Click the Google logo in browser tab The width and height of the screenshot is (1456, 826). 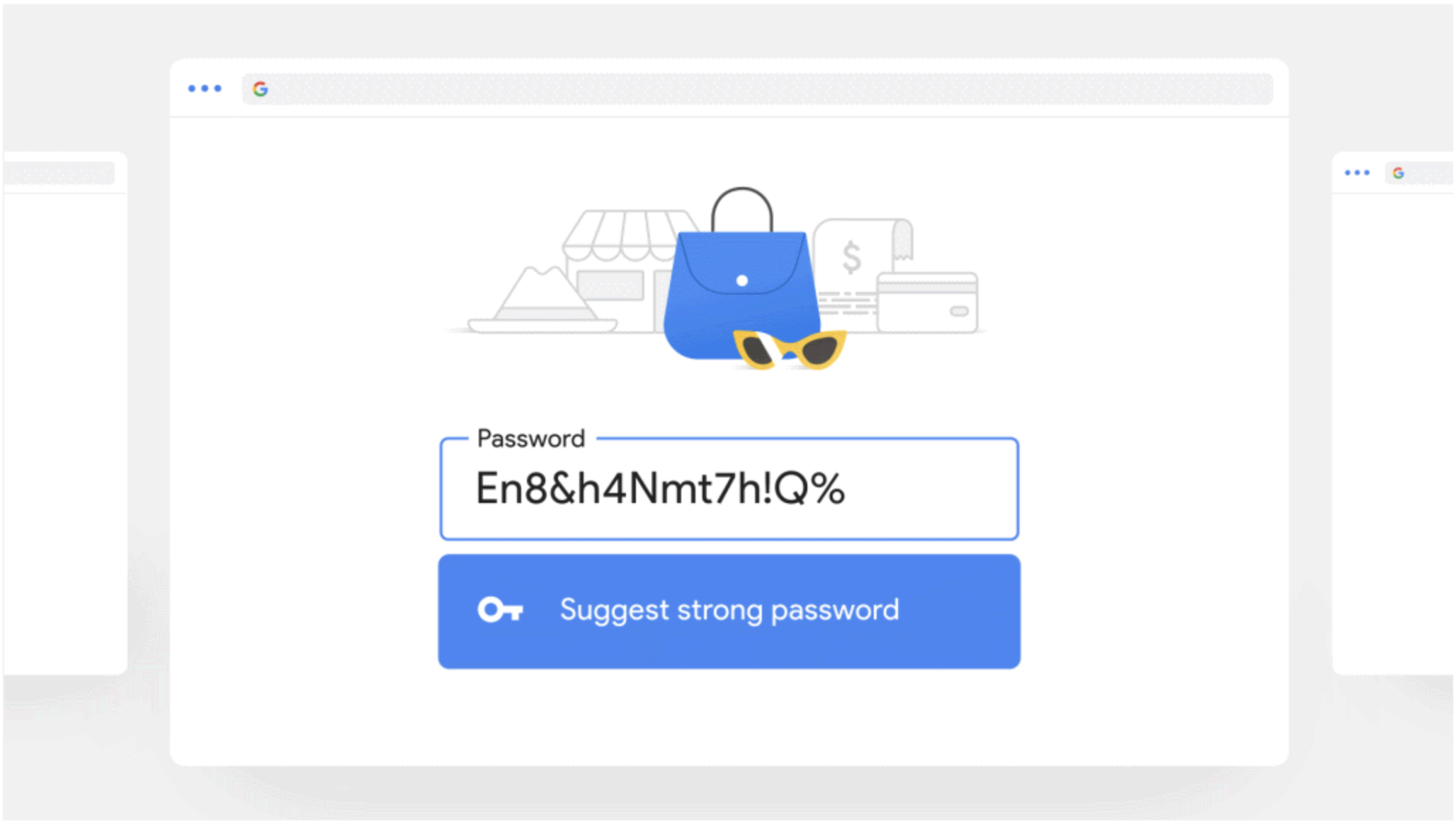[x=260, y=88]
